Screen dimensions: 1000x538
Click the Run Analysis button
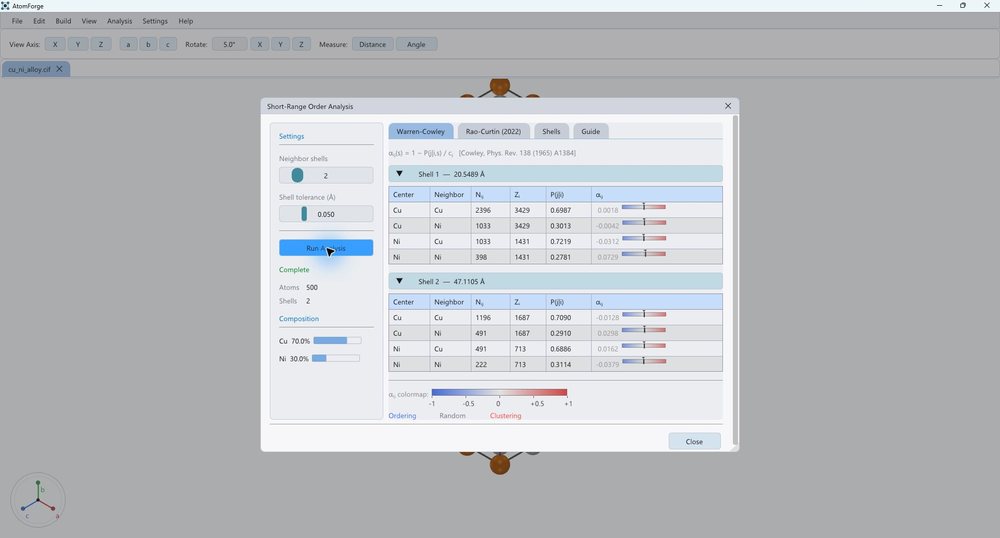(x=326, y=248)
